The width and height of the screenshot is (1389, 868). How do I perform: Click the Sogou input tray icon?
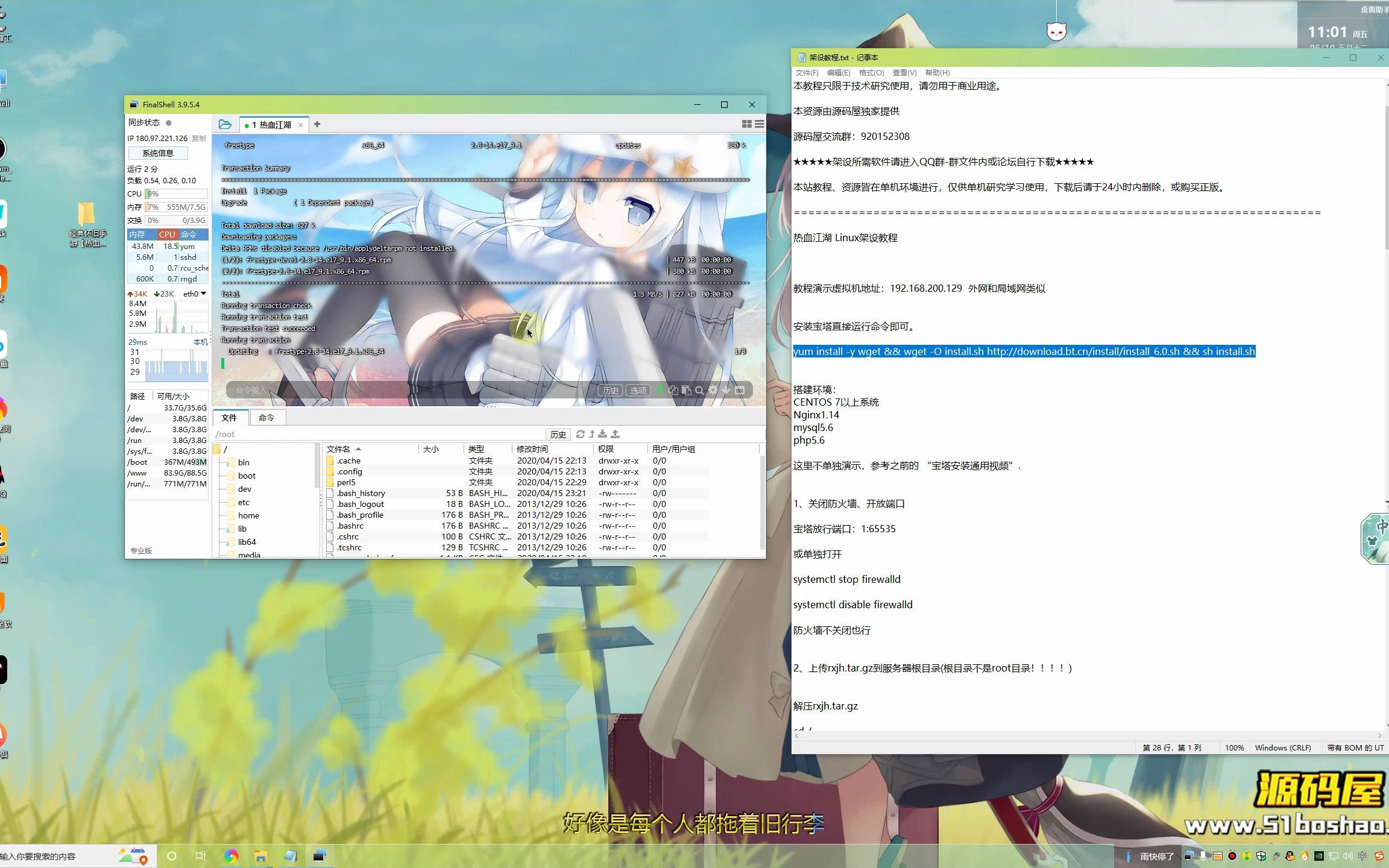tap(1379, 856)
